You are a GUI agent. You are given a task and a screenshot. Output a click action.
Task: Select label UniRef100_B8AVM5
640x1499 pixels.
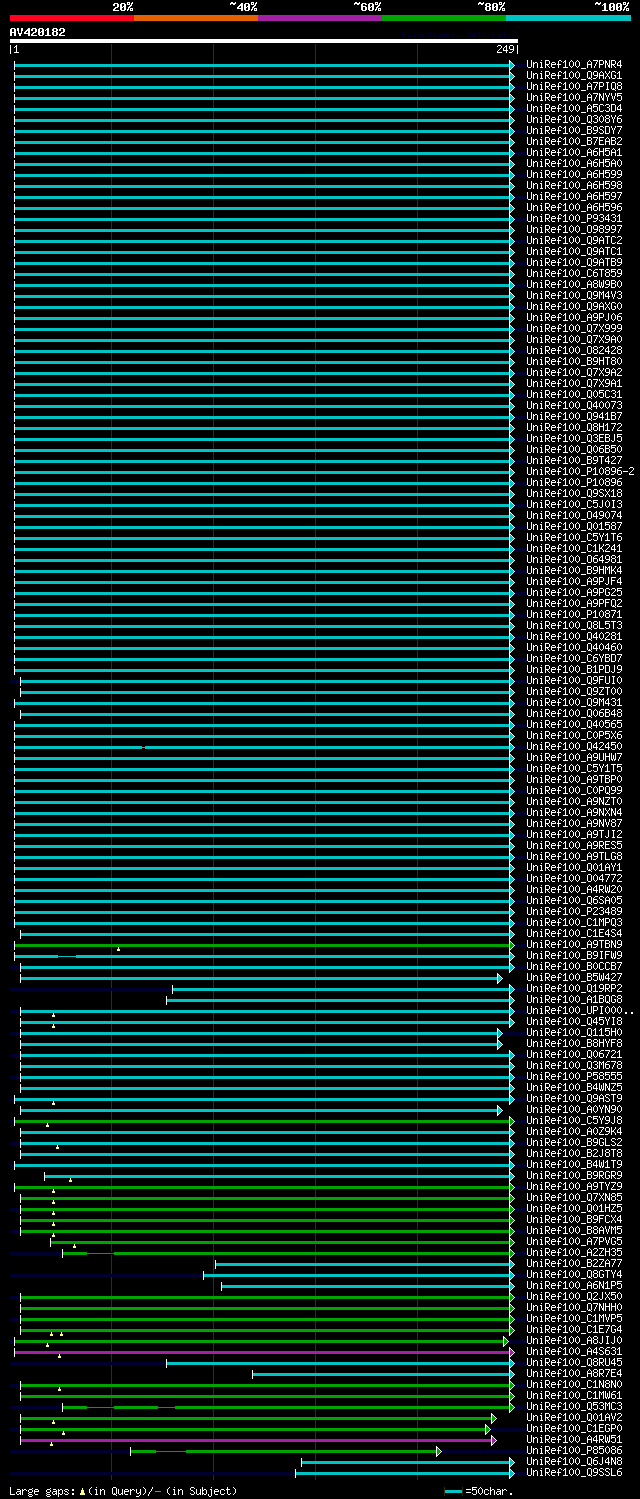574,1230
